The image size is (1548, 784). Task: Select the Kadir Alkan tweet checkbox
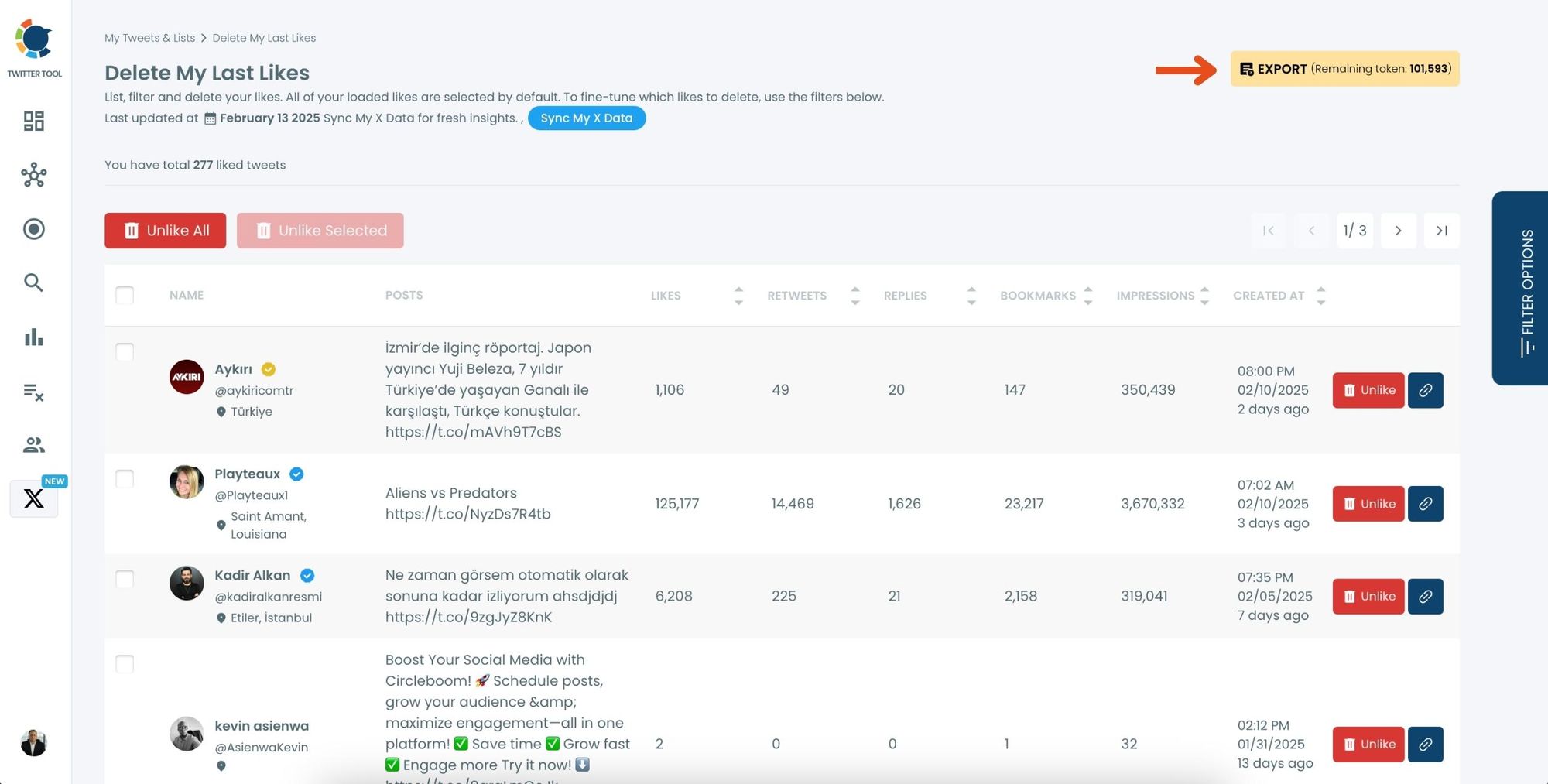coord(125,579)
